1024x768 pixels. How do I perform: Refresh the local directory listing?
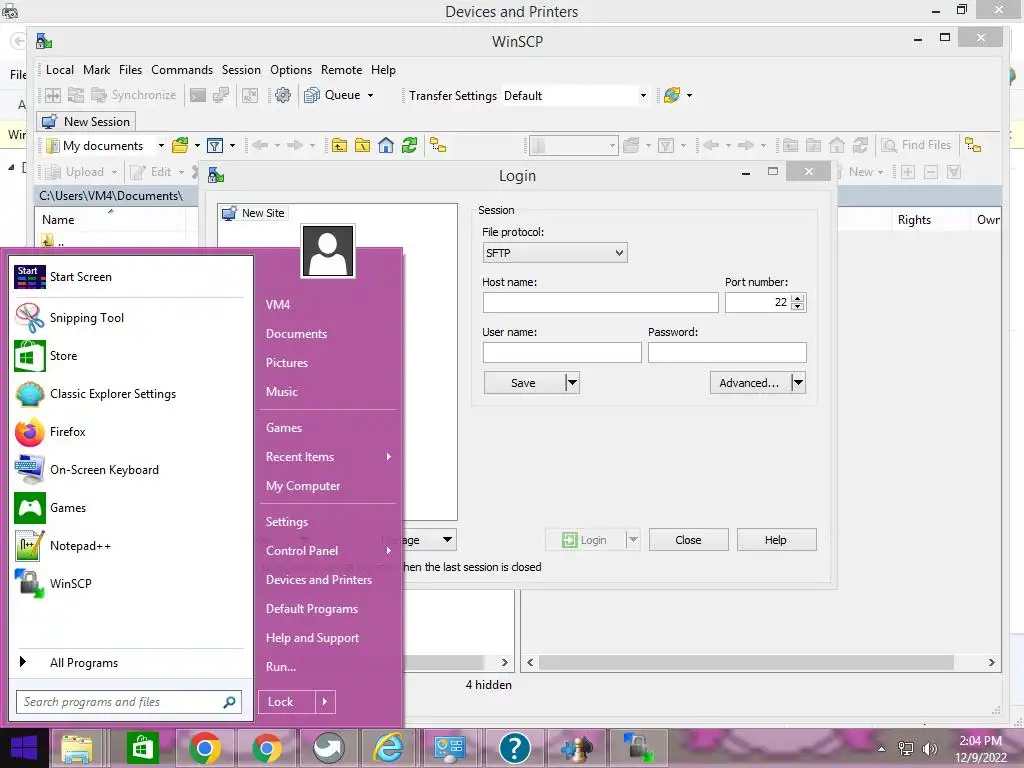[409, 145]
